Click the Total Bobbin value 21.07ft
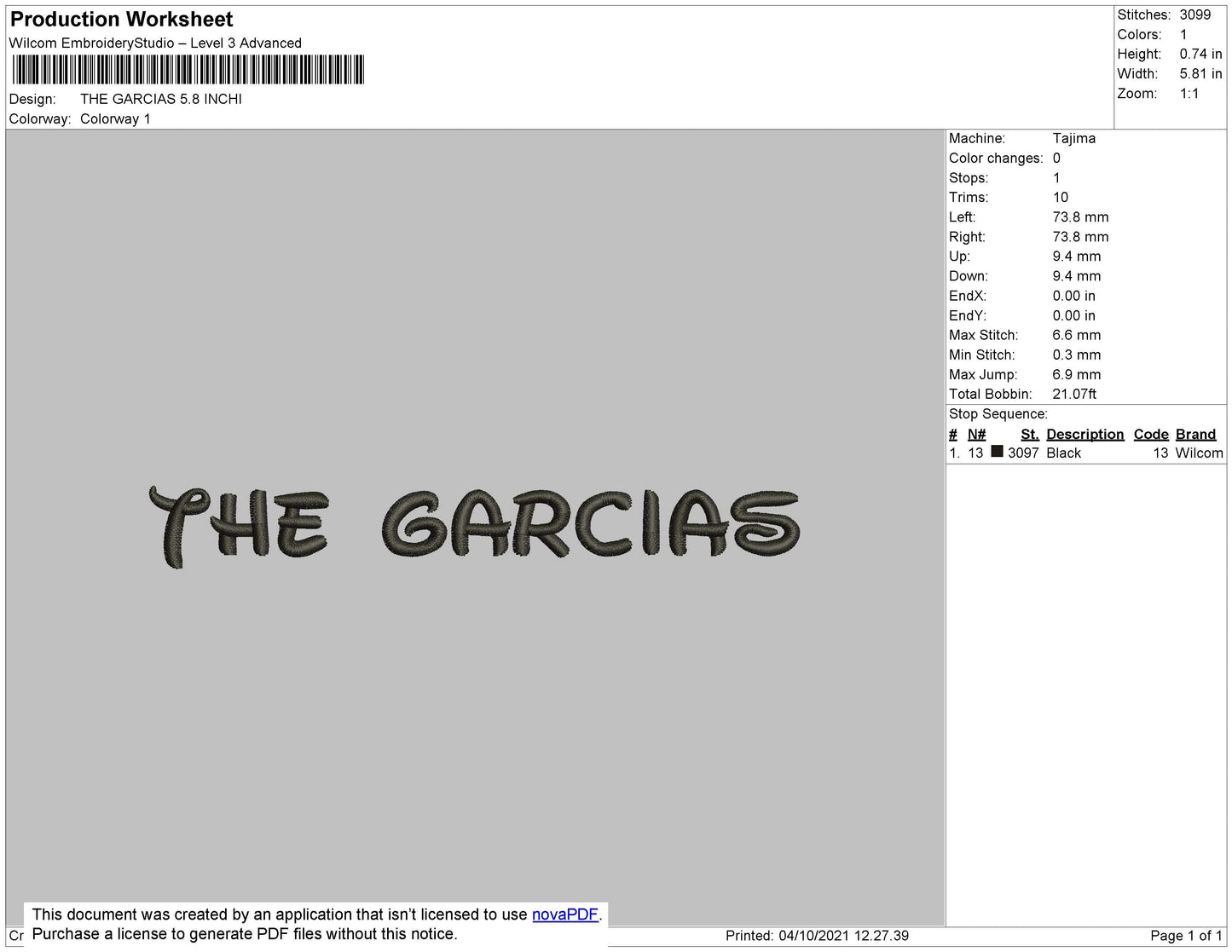1232x952 pixels. 1075,394
